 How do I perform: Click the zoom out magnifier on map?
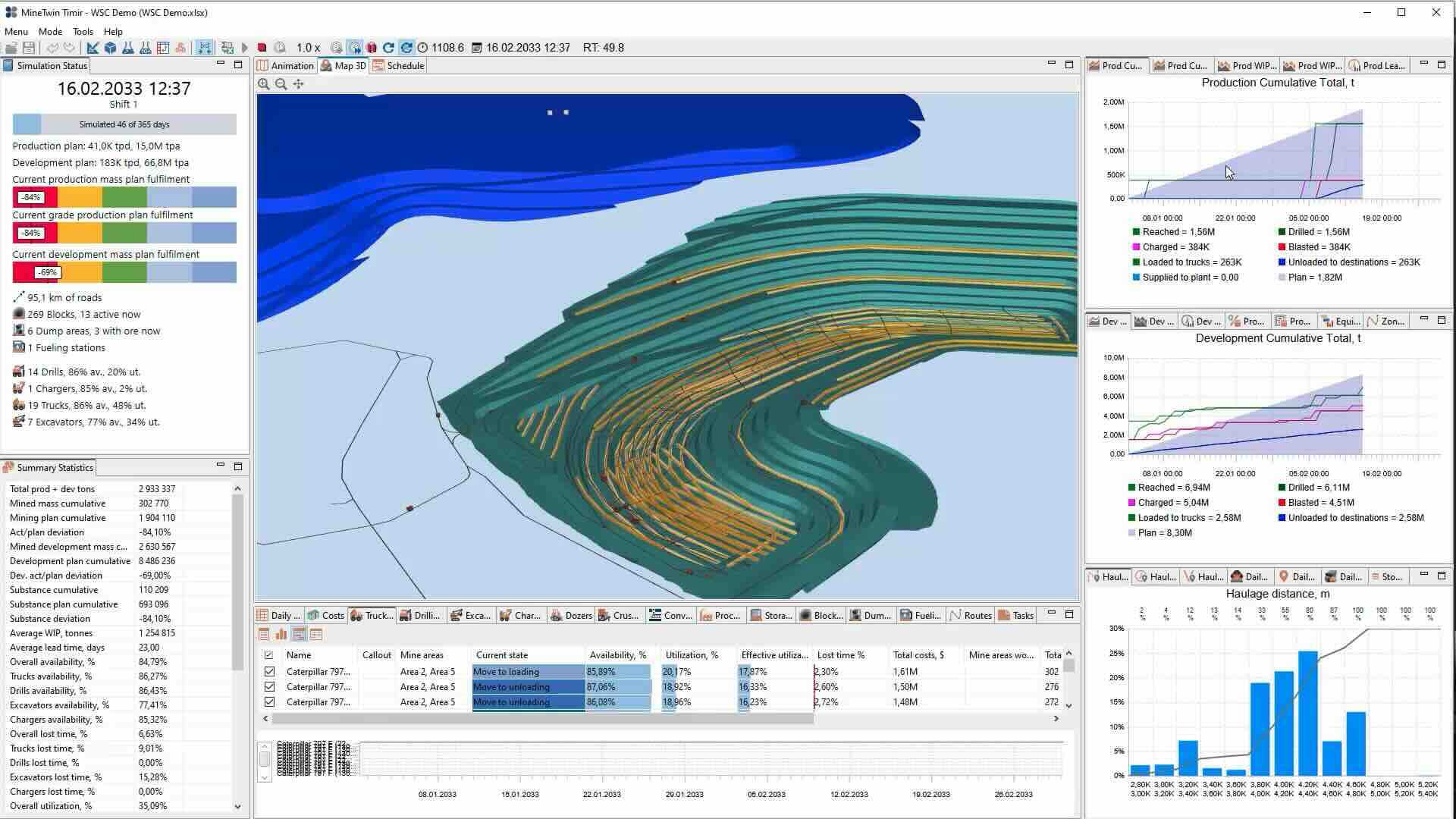coord(281,84)
